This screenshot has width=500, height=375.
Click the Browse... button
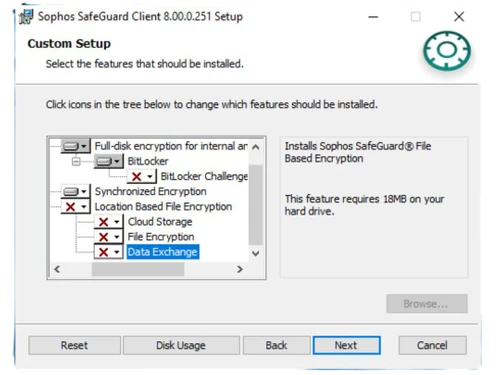pos(427,304)
